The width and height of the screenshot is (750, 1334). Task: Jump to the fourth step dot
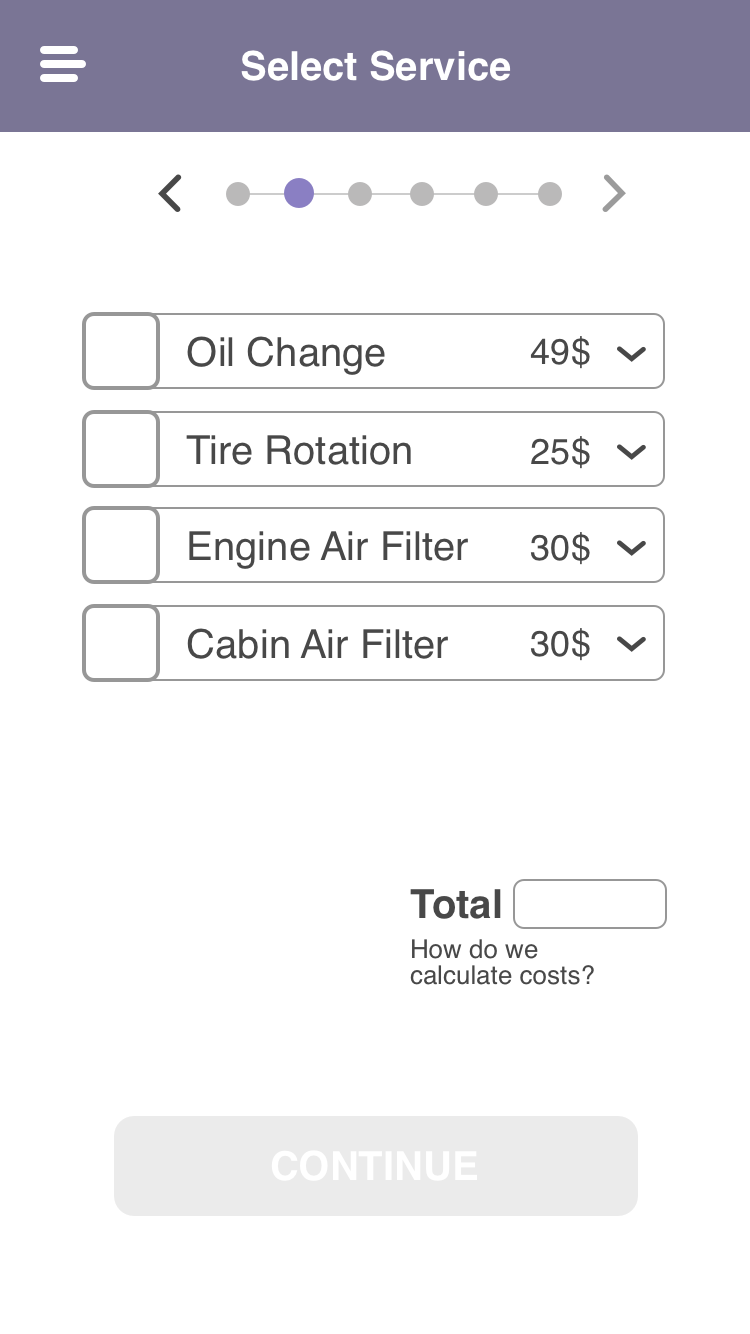tap(422, 193)
